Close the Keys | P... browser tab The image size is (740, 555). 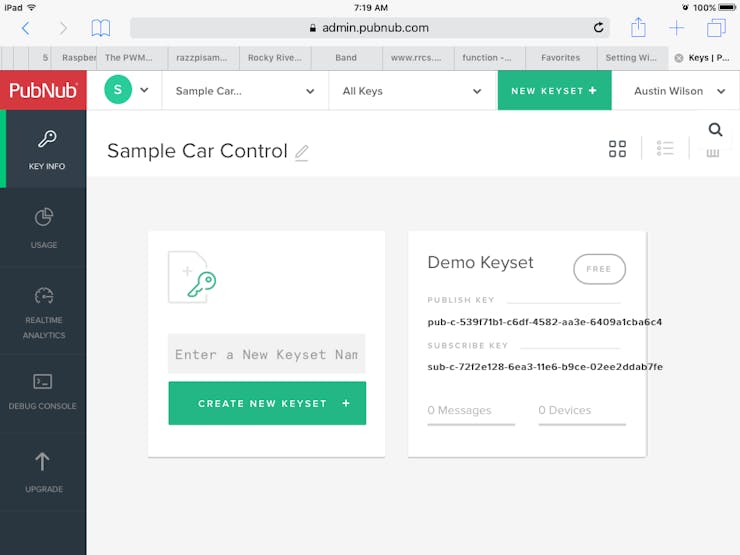[x=679, y=58]
